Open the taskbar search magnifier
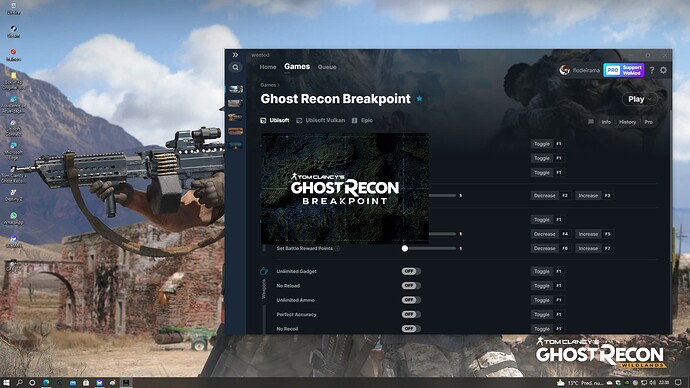Image resolution: width=690 pixels, height=388 pixels. click(x=19, y=383)
